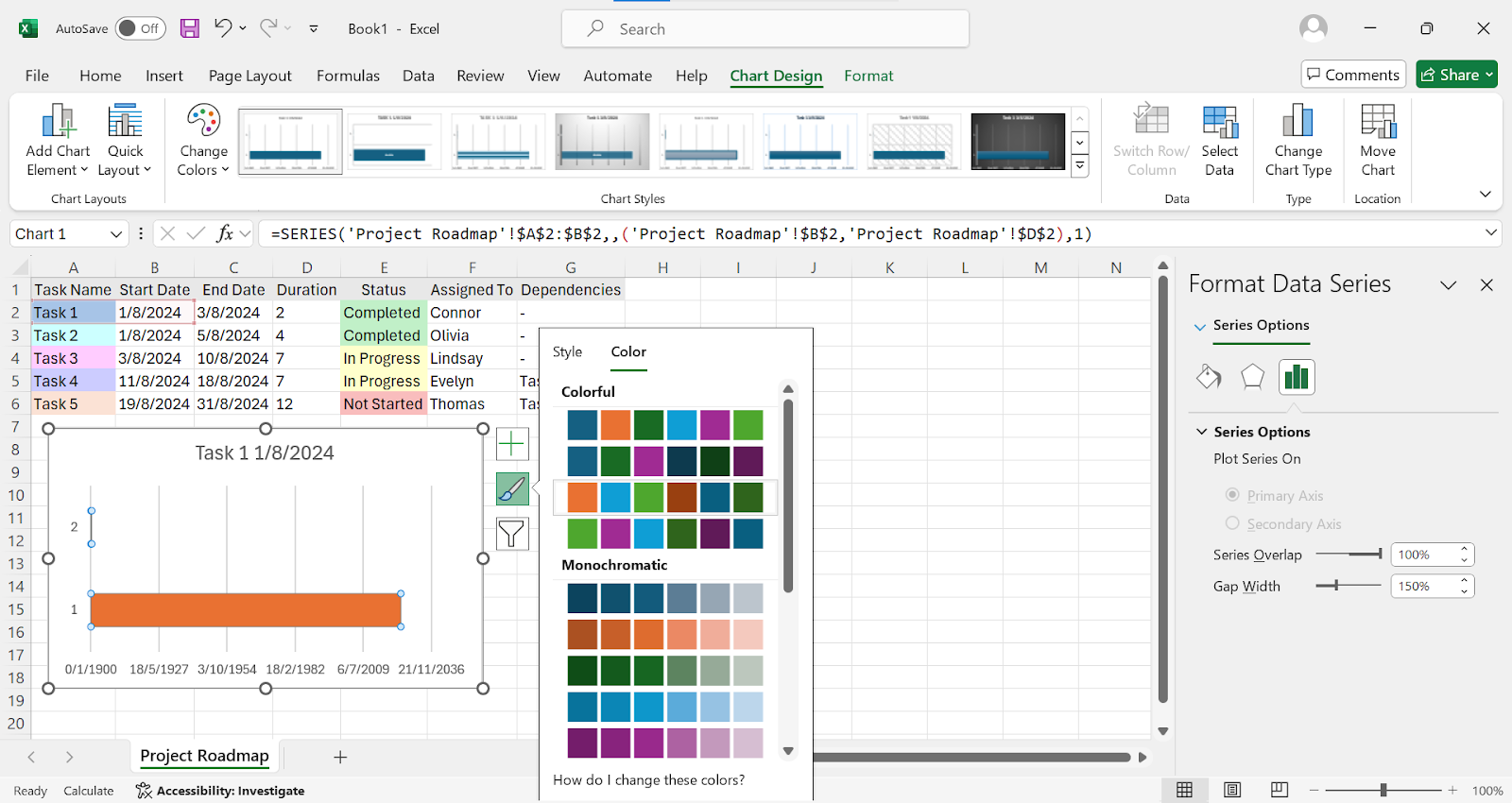The image size is (1512, 803).
Task: Open Change Colors palette
Action: [x=203, y=141]
